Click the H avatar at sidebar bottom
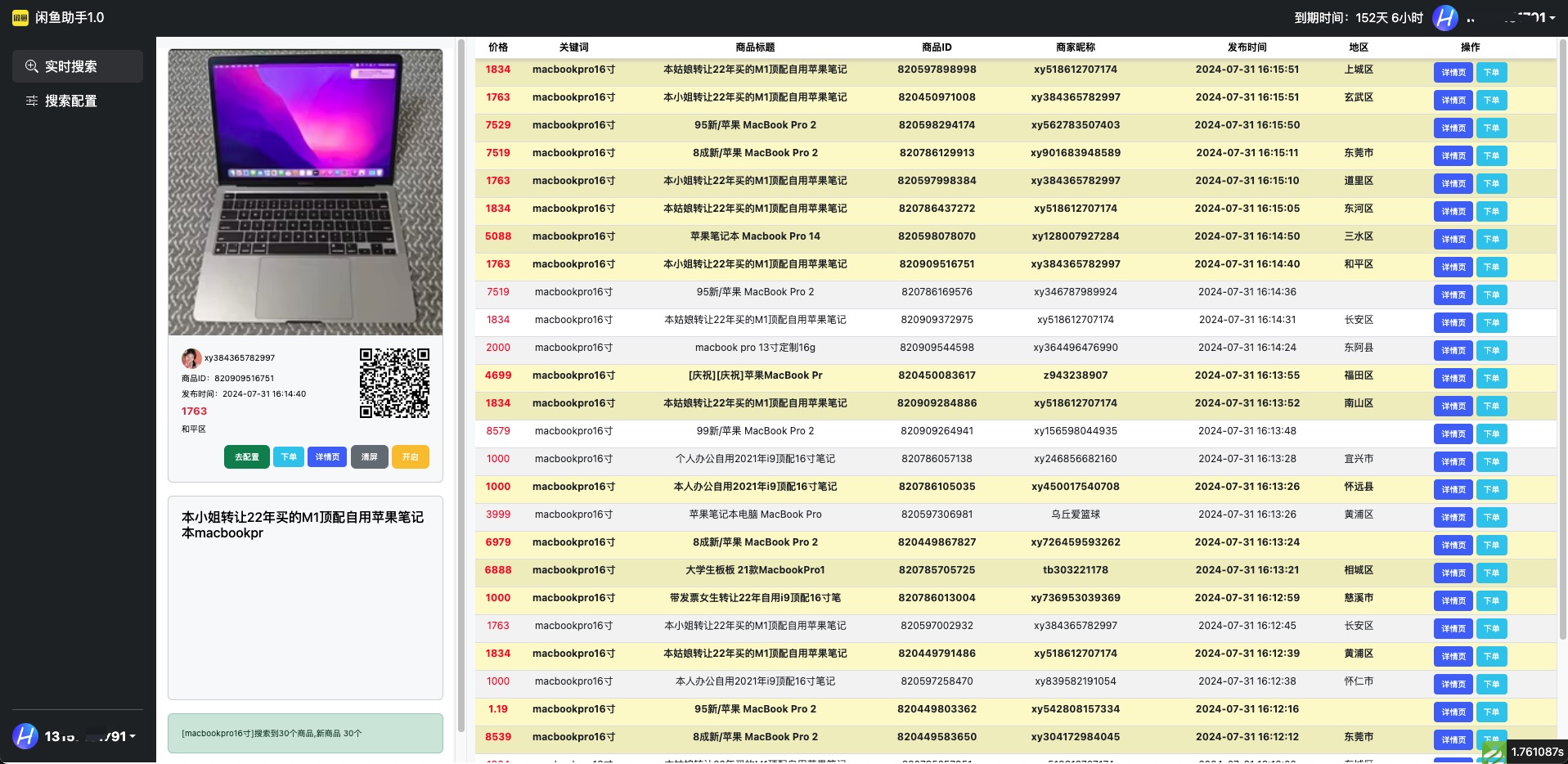 tap(25, 736)
